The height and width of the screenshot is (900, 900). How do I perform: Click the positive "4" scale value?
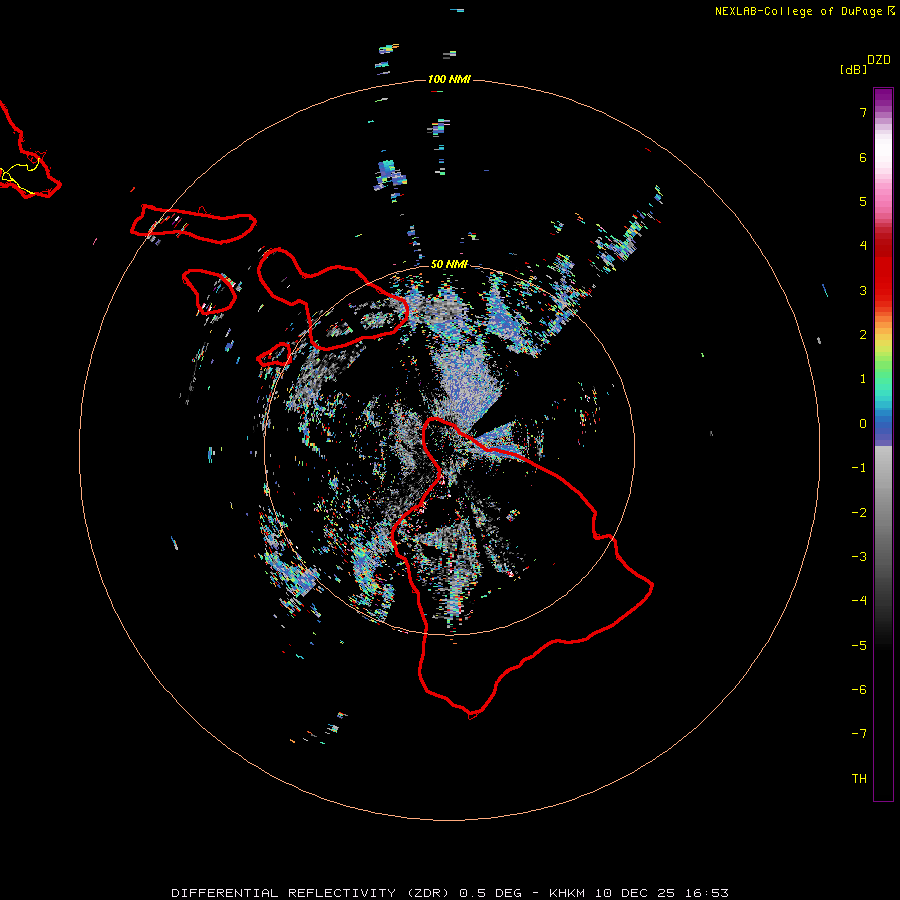pos(863,246)
